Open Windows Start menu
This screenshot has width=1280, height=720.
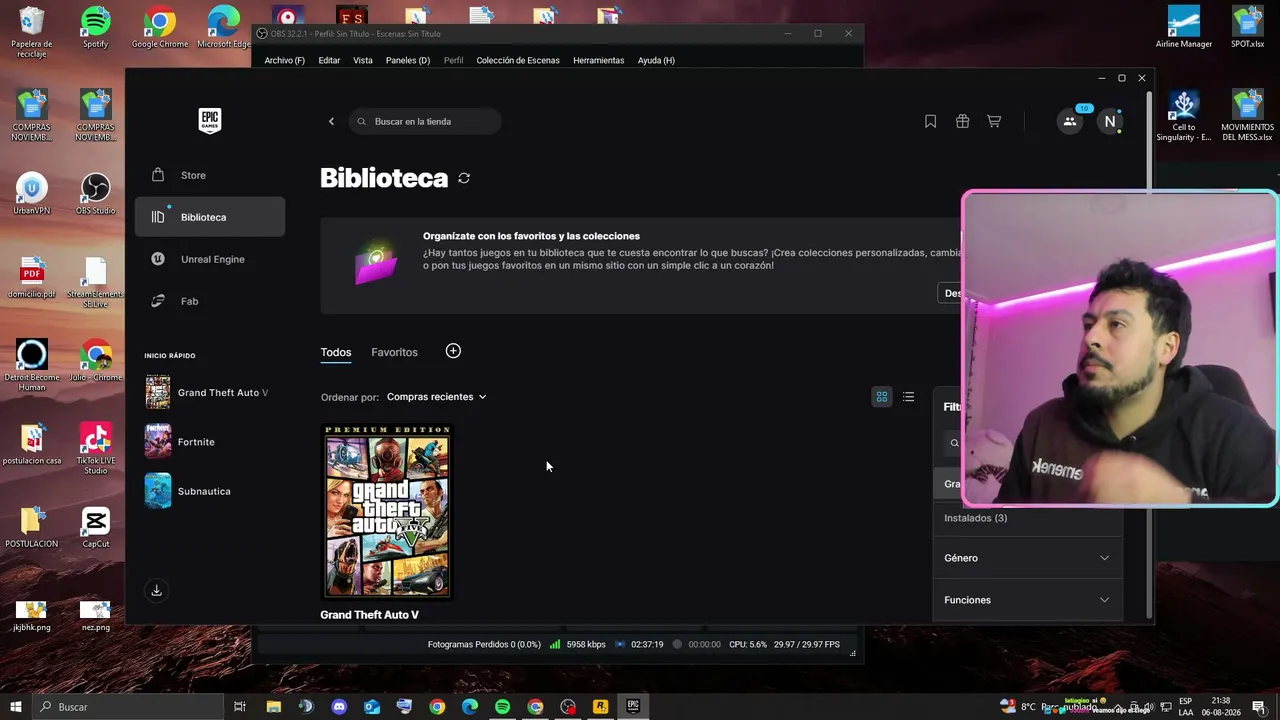16,707
